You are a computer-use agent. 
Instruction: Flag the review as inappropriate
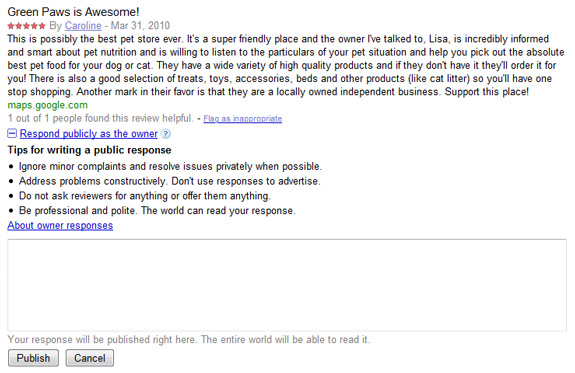coord(243,119)
